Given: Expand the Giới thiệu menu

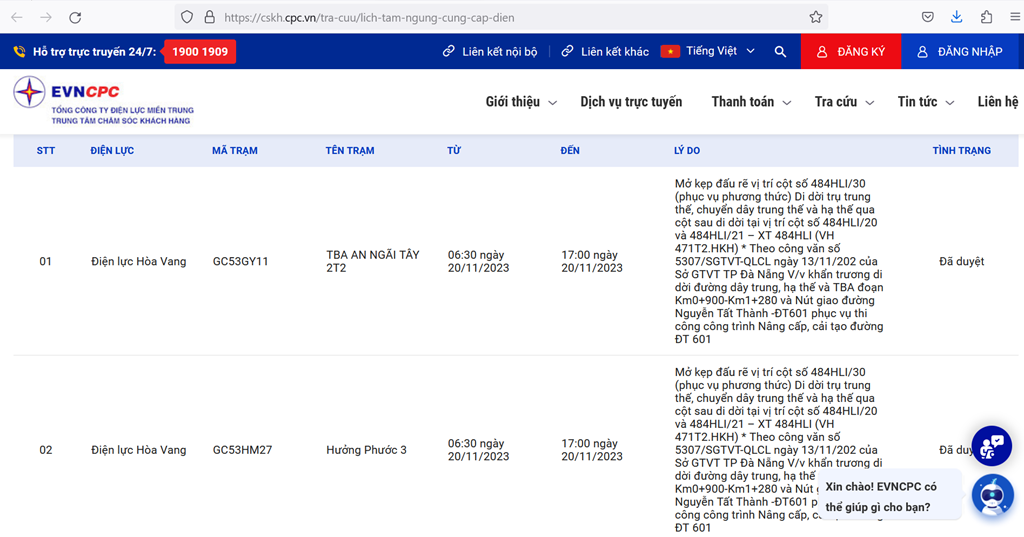Looking at the screenshot, I should click(518, 102).
